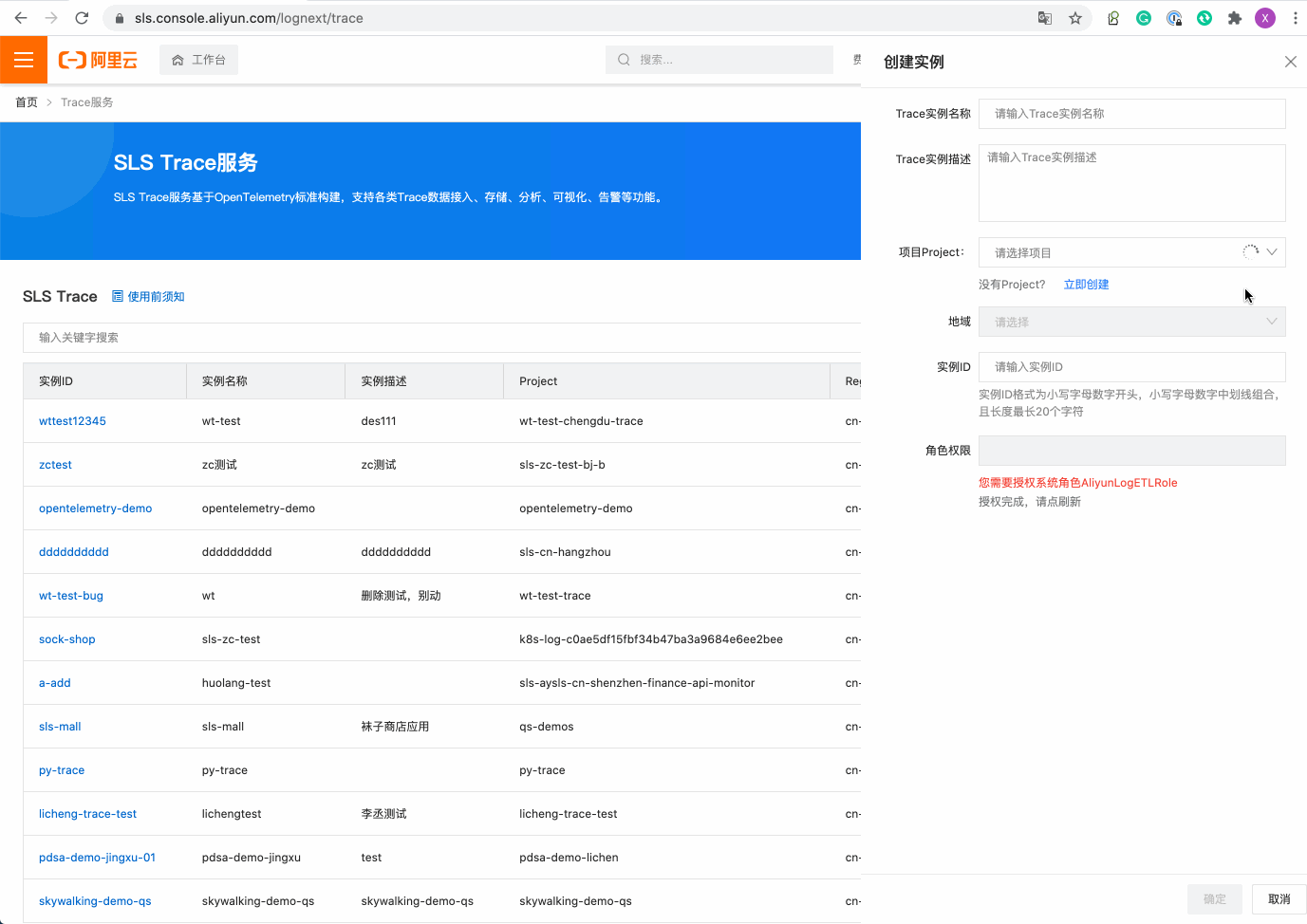Viewport: 1307px width, 924px height.
Task: Click the Trace实例描述 text area
Action: 1132,183
